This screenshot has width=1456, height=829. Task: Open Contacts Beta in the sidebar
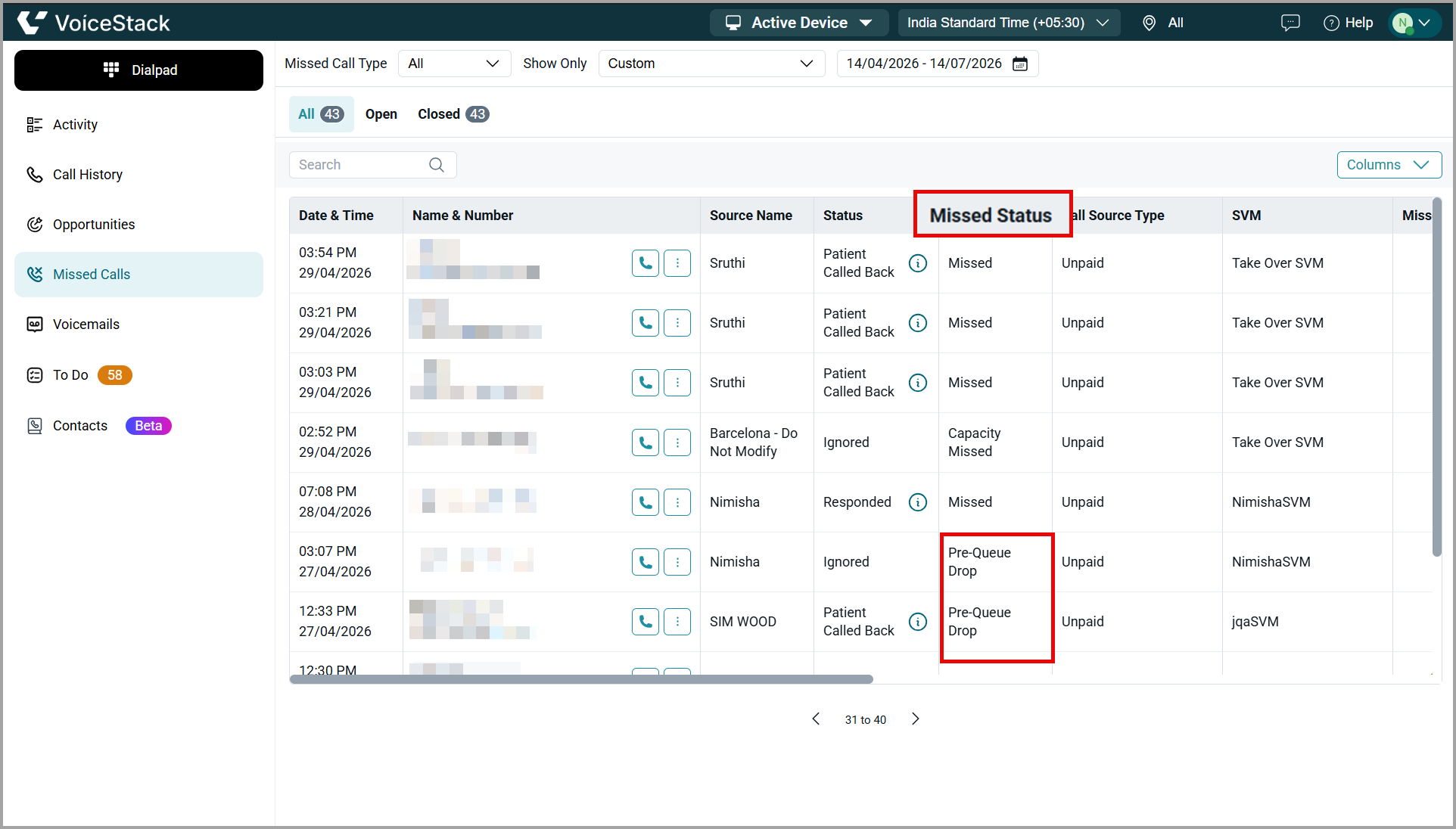[x=138, y=426]
